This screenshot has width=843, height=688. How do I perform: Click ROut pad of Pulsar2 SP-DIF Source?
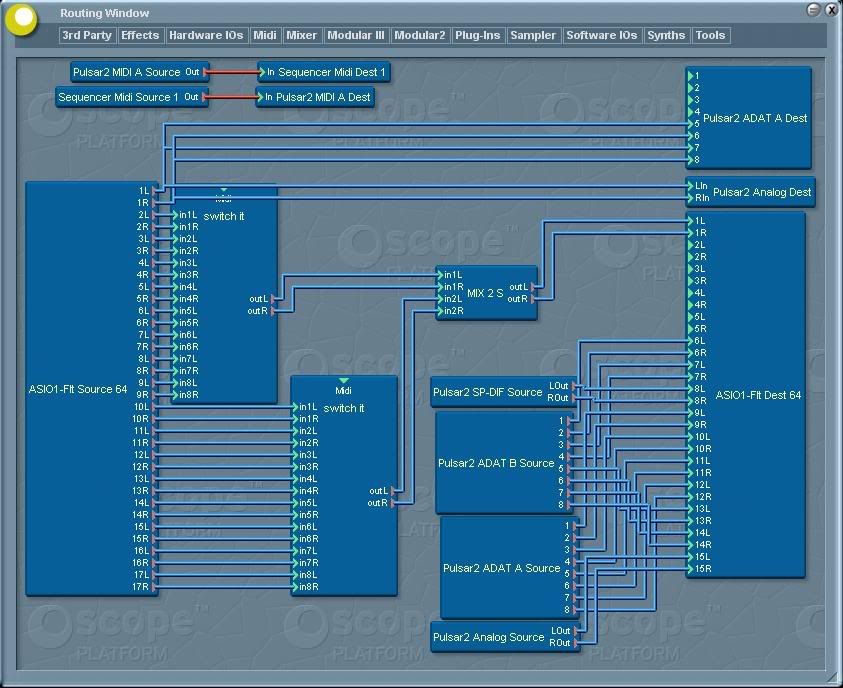pyautogui.click(x=575, y=398)
